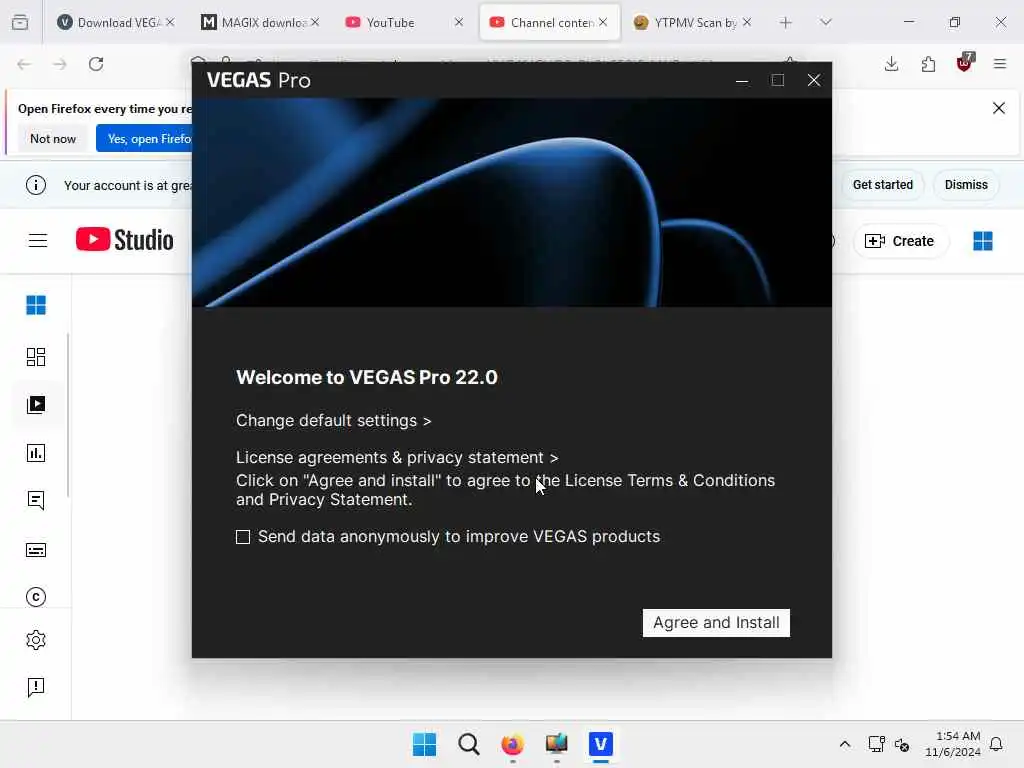Open Change default settings link
This screenshot has height=768, width=1024.
pos(333,421)
